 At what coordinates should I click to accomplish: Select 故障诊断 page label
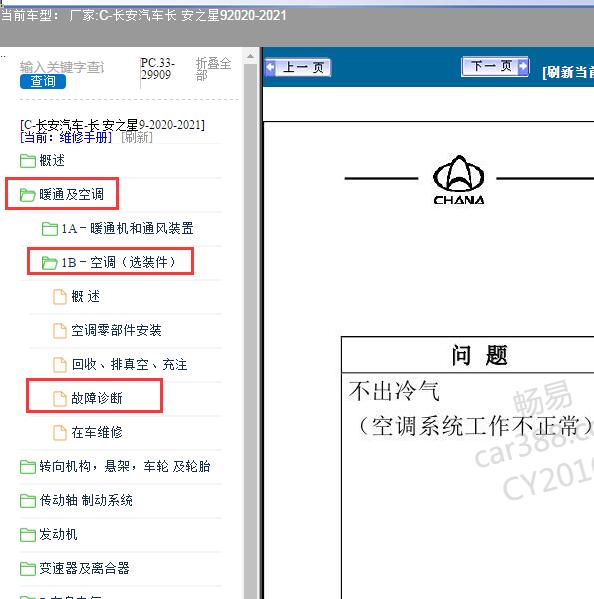click(x=97, y=398)
